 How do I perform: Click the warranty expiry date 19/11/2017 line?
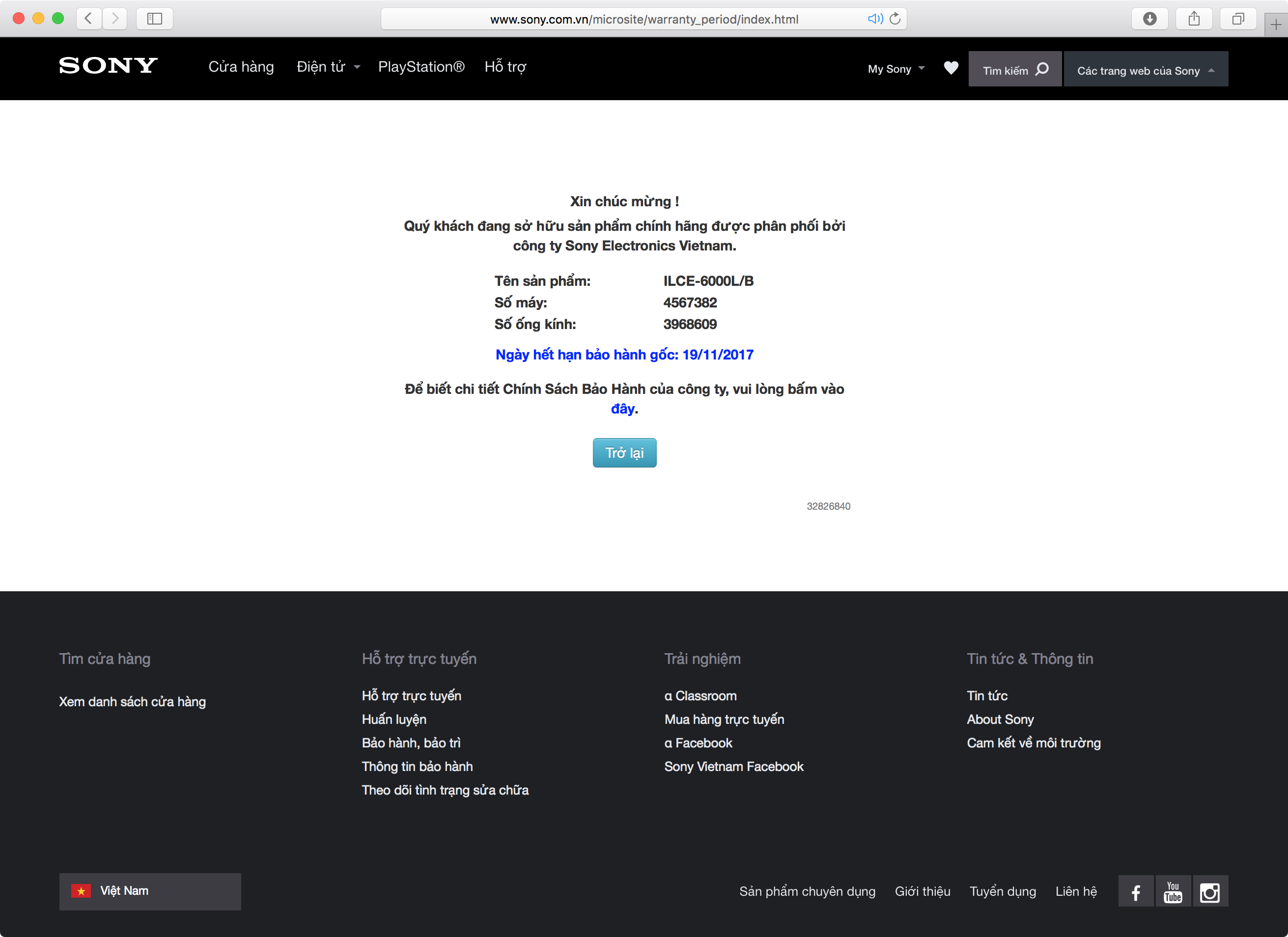click(624, 355)
